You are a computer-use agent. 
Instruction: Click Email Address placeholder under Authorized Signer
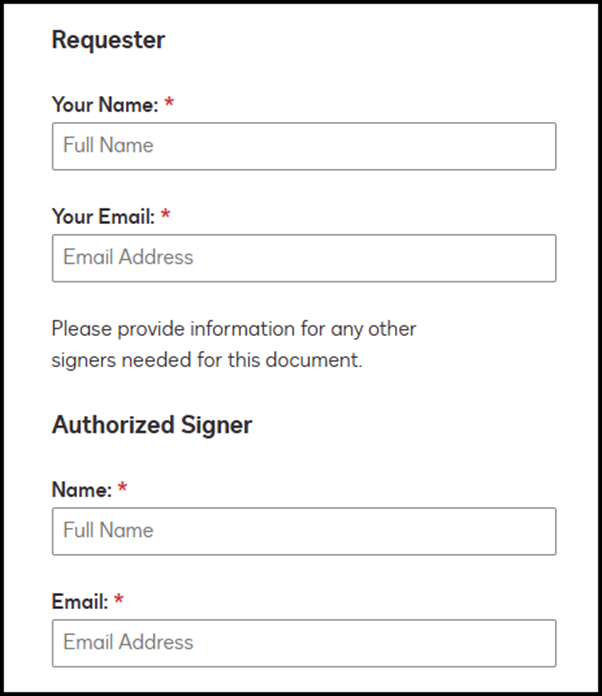pos(128,643)
